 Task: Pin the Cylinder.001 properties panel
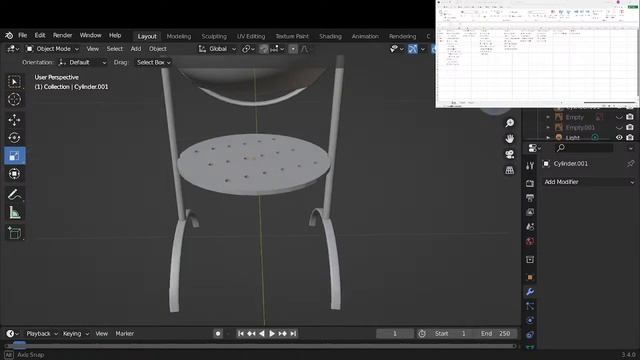click(630, 164)
